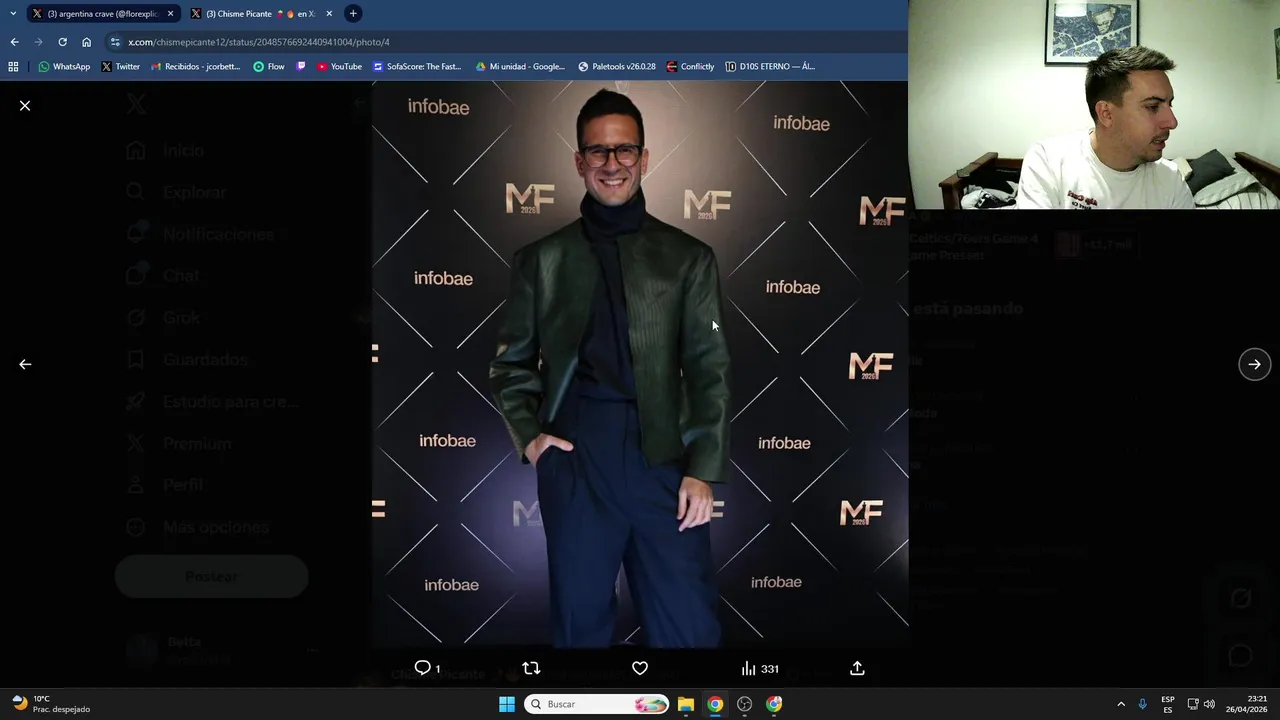Open the ESP language switcher
The width and height of the screenshot is (1280, 720).
tap(1168, 704)
